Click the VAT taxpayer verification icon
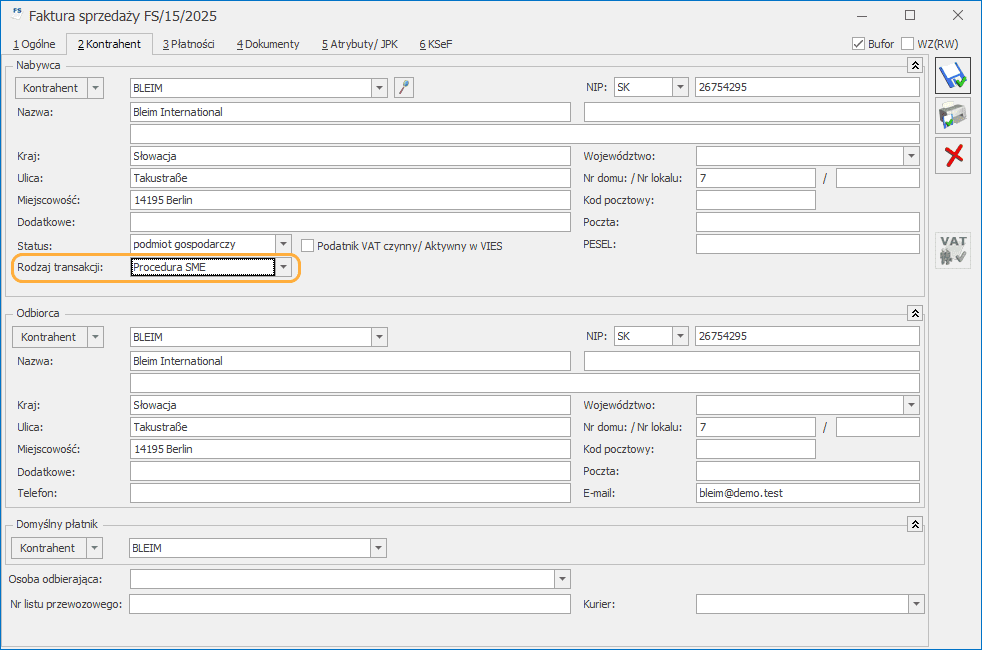The width and height of the screenshot is (982, 650). (x=953, y=250)
